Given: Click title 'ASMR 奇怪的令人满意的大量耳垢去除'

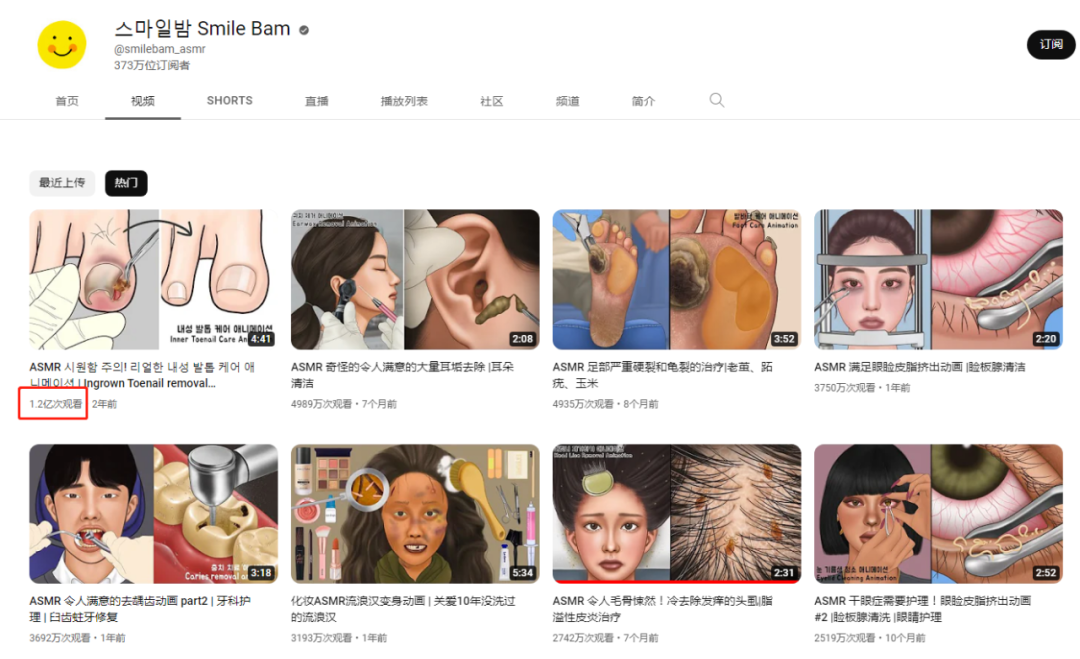Looking at the screenshot, I should click(x=403, y=375).
